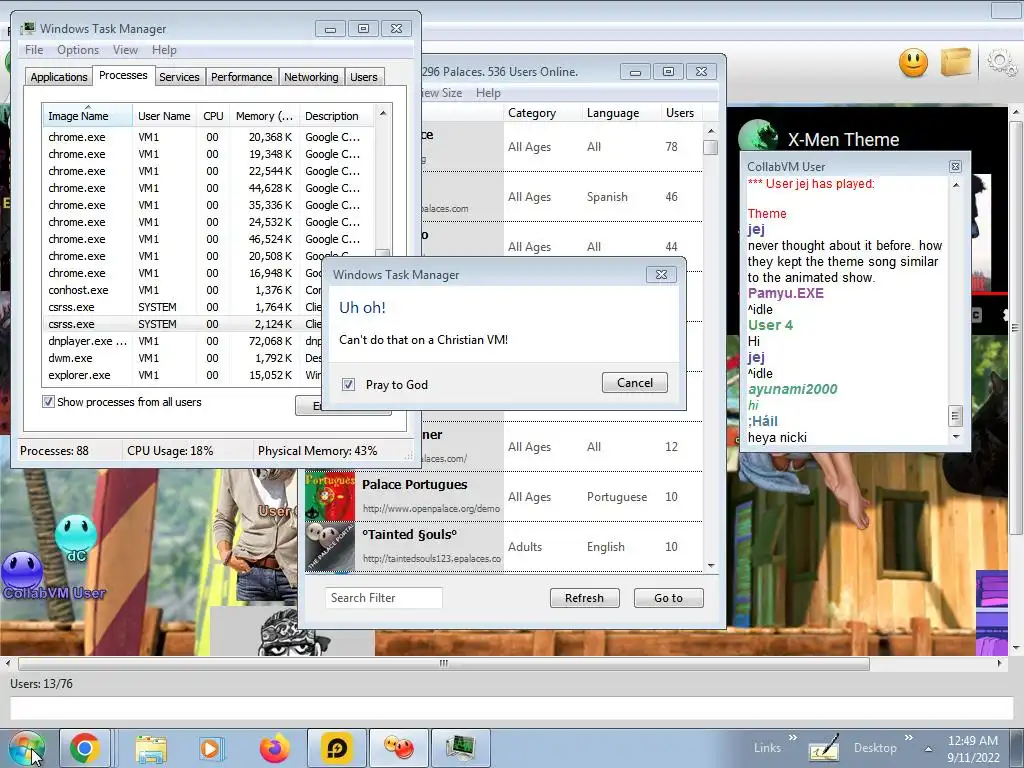The image size is (1024, 768).
Task: Click the blue CollabVM User avatar
Action: point(22,571)
